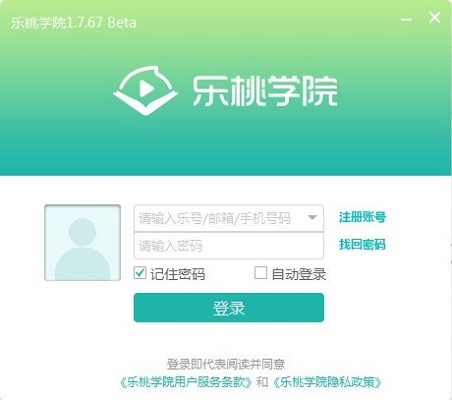
Task: Click the 乐桃学院1.7.67 Beta title text
Action: (x=73, y=23)
